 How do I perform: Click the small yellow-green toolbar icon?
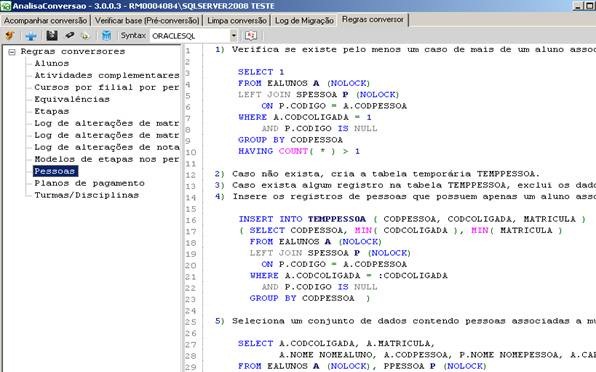click(x=85, y=36)
